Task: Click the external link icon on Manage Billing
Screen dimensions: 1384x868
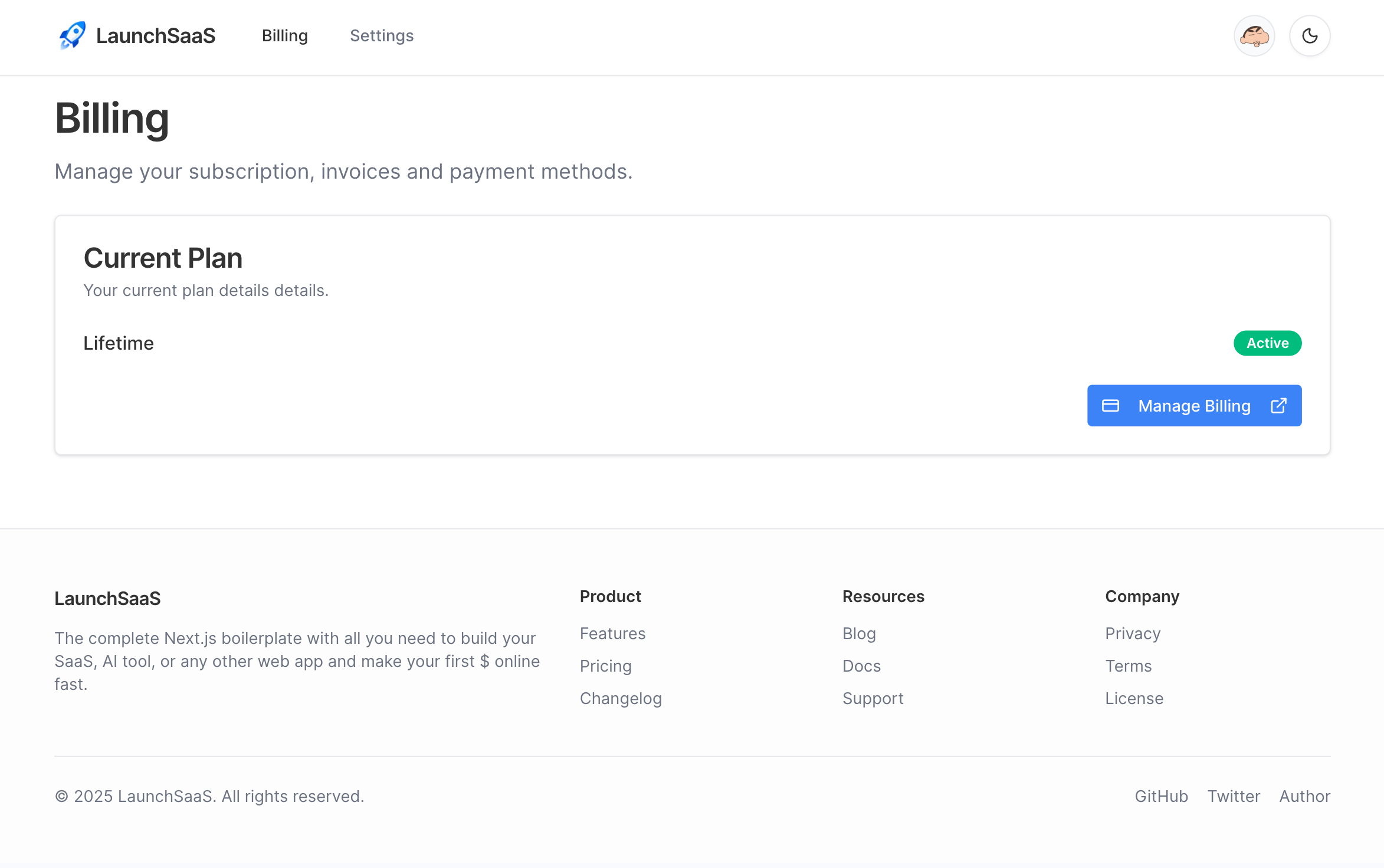Action: [1278, 406]
